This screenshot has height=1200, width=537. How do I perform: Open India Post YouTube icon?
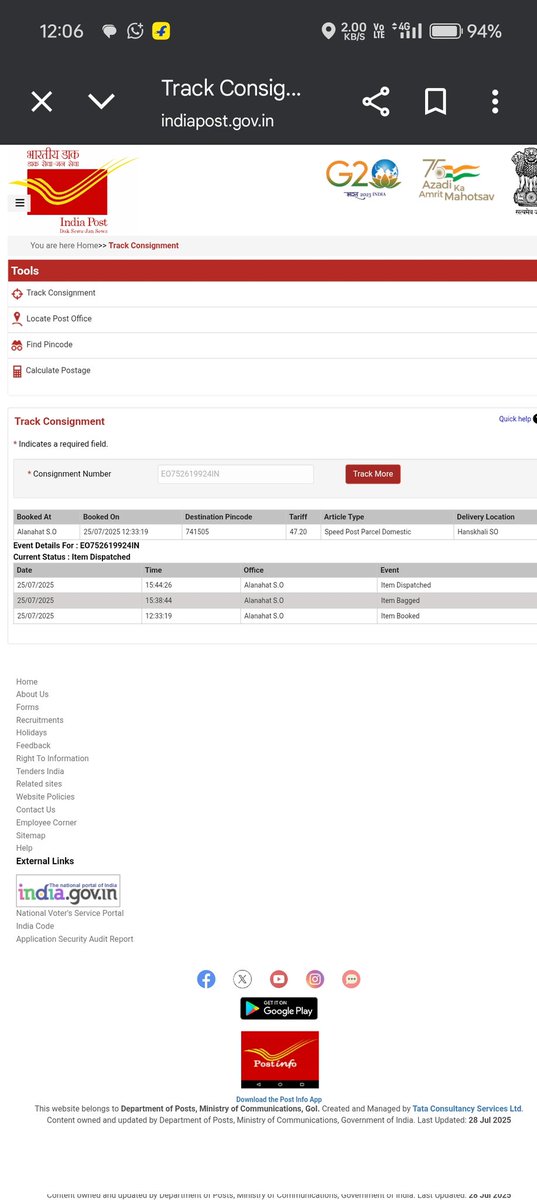click(x=279, y=979)
